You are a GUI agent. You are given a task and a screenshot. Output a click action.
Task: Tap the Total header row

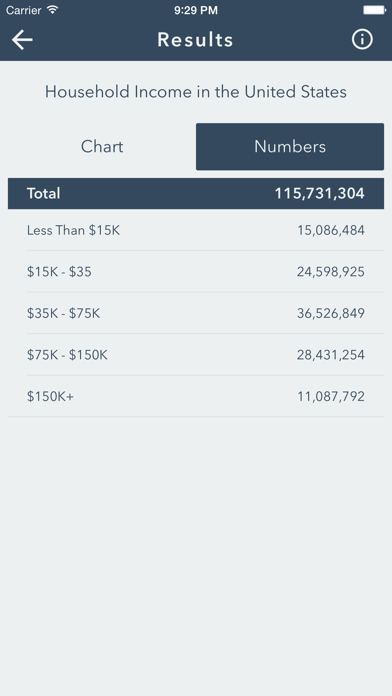pyautogui.click(x=196, y=194)
